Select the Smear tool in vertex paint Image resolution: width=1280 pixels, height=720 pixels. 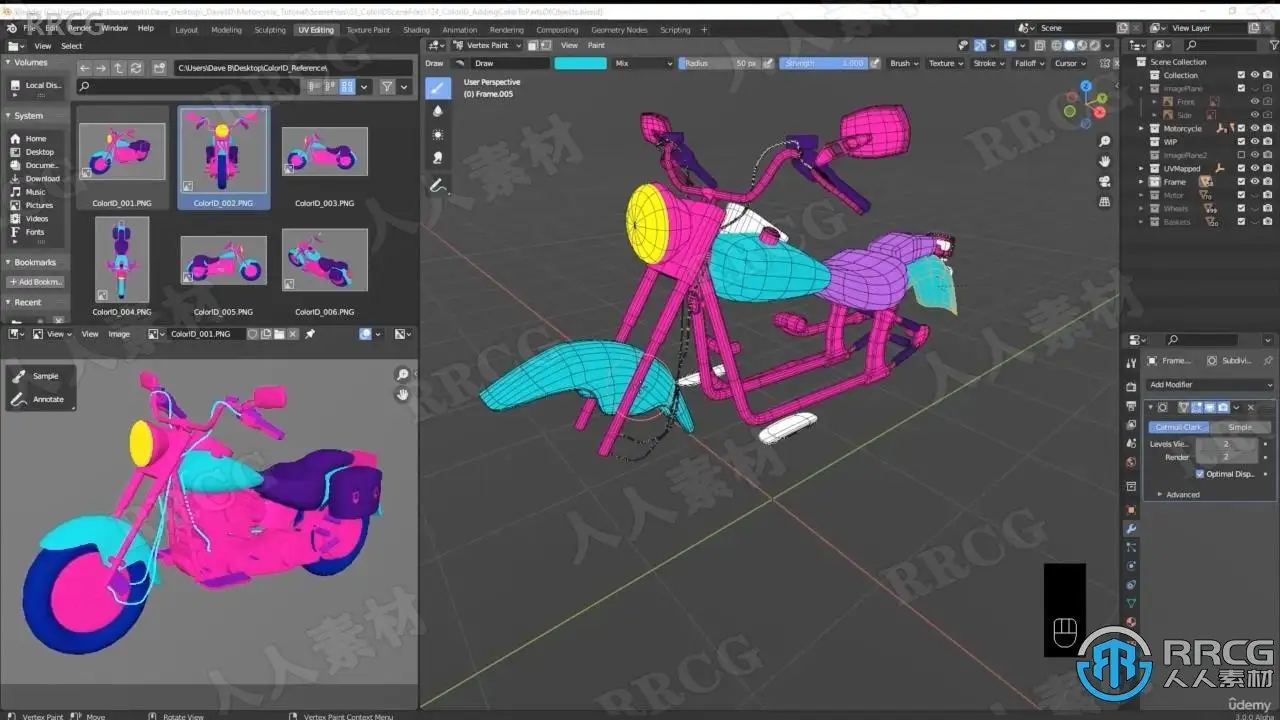click(438, 158)
